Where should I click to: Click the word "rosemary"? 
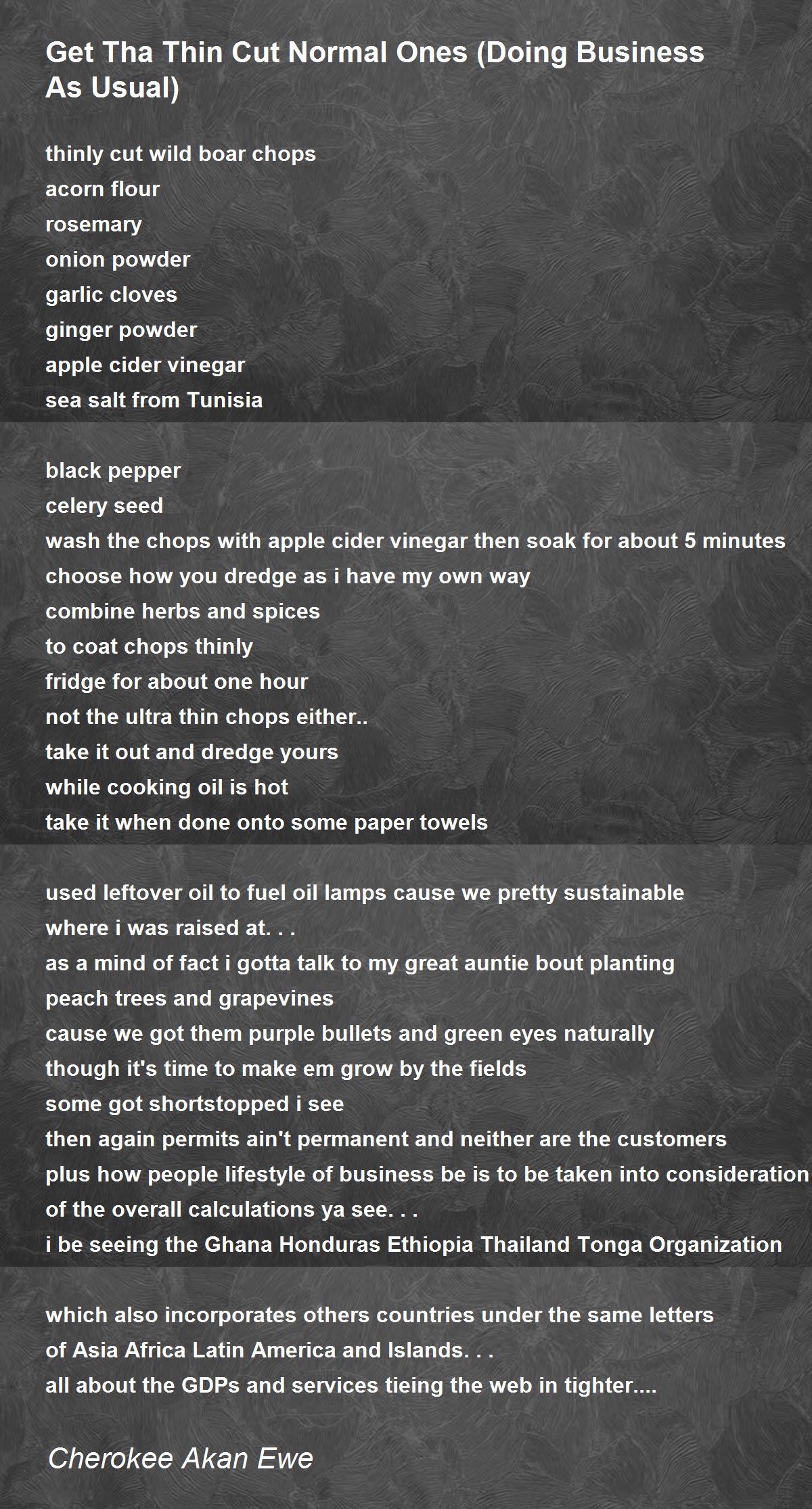click(x=94, y=225)
